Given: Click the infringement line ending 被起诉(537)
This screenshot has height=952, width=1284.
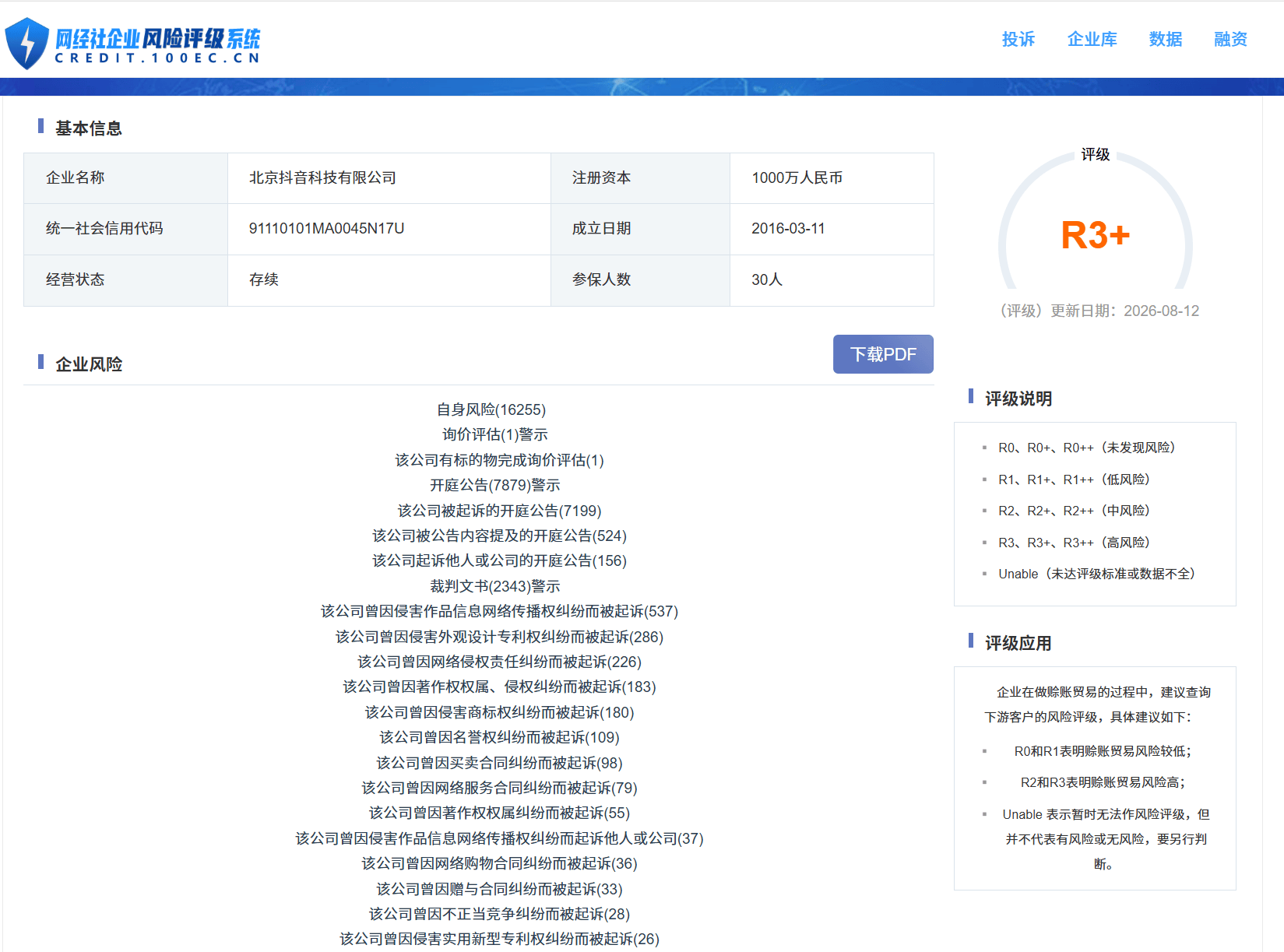Looking at the screenshot, I should 499,611.
